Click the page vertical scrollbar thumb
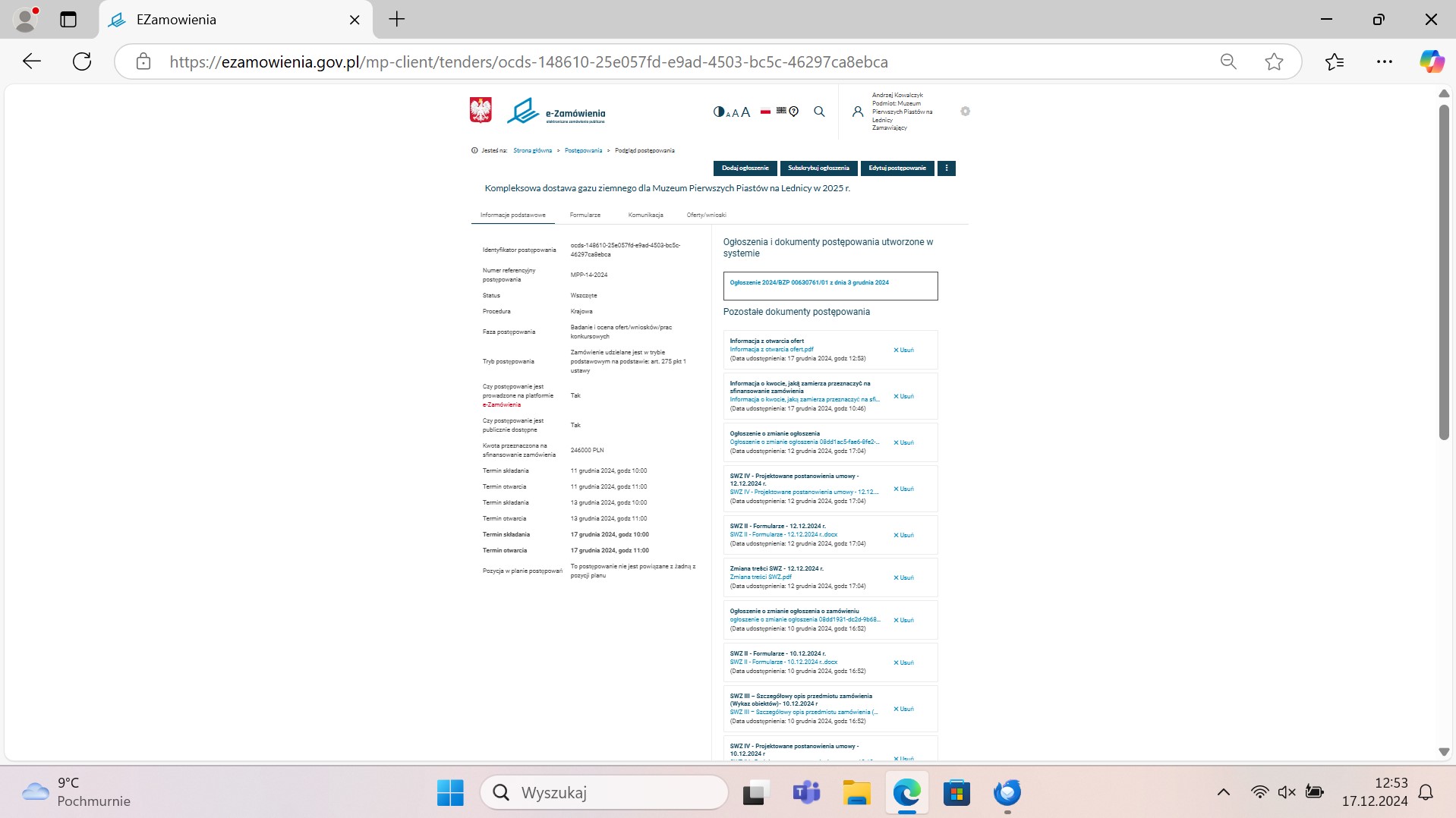 [1444, 273]
